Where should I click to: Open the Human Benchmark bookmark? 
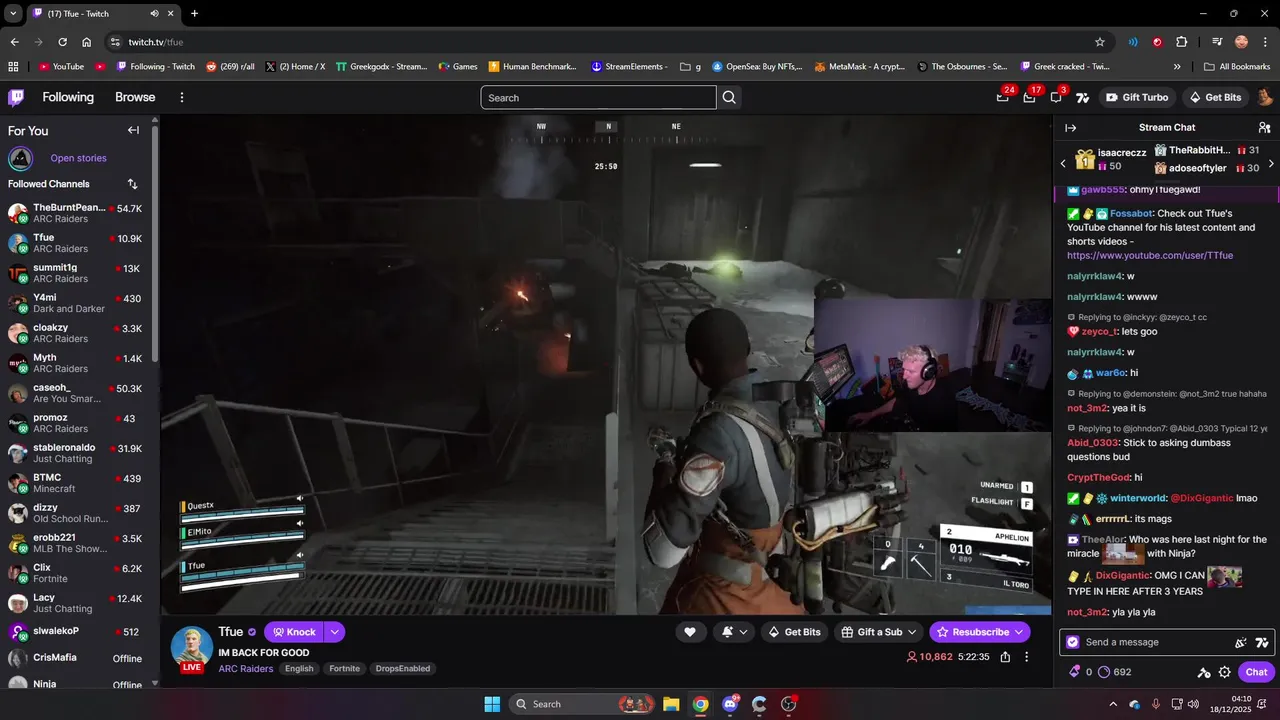[x=532, y=67]
